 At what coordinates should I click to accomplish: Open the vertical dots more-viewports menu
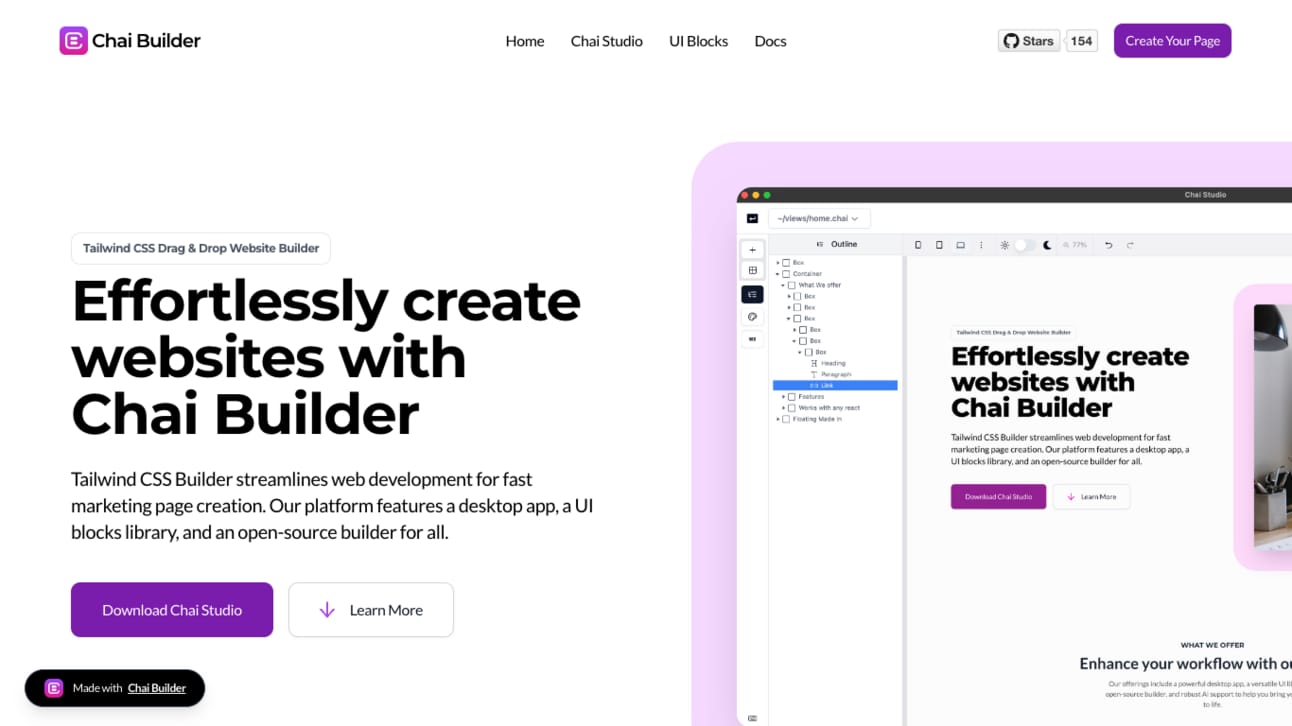pos(981,245)
